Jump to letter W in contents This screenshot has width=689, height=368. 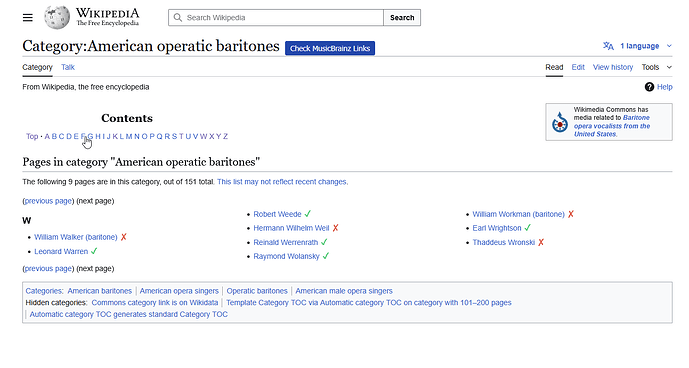point(203,136)
